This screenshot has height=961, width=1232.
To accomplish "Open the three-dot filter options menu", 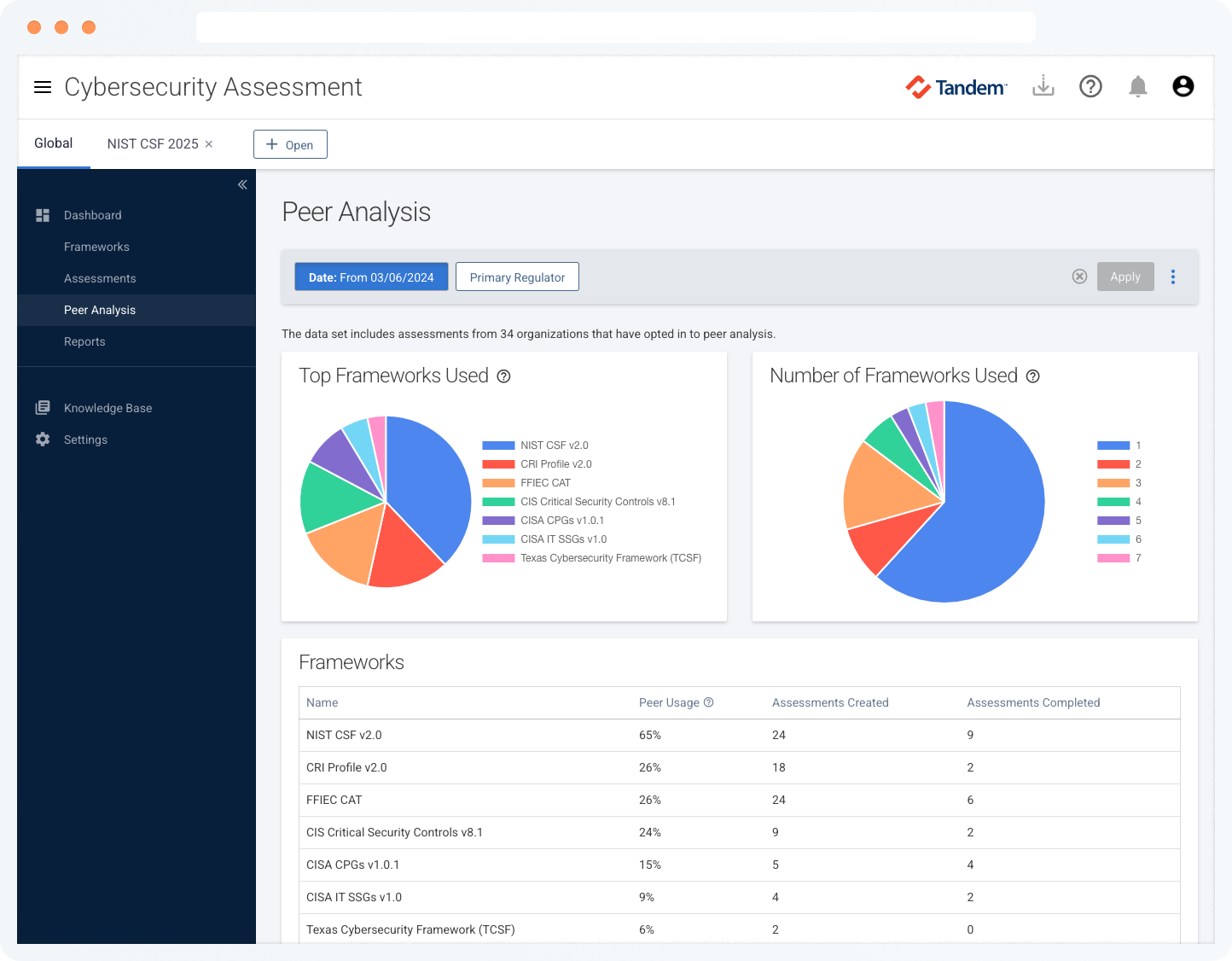I will click(1173, 277).
